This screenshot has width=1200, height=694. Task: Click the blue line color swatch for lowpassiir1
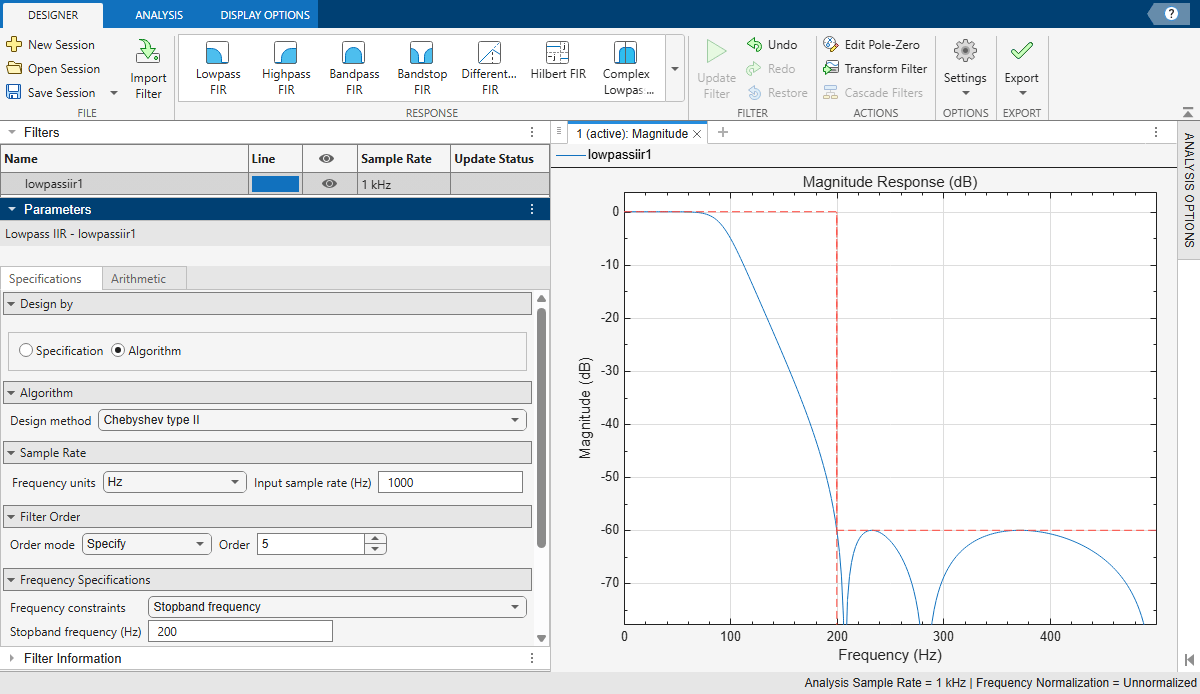pyautogui.click(x=275, y=184)
